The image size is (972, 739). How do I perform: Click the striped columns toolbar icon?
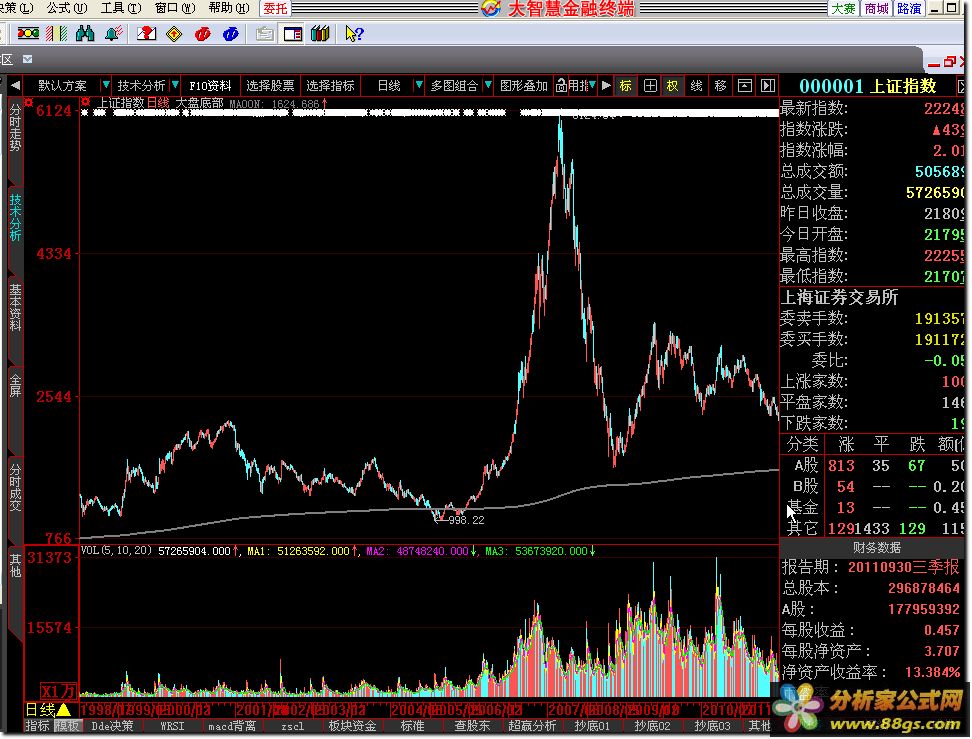click(57, 33)
